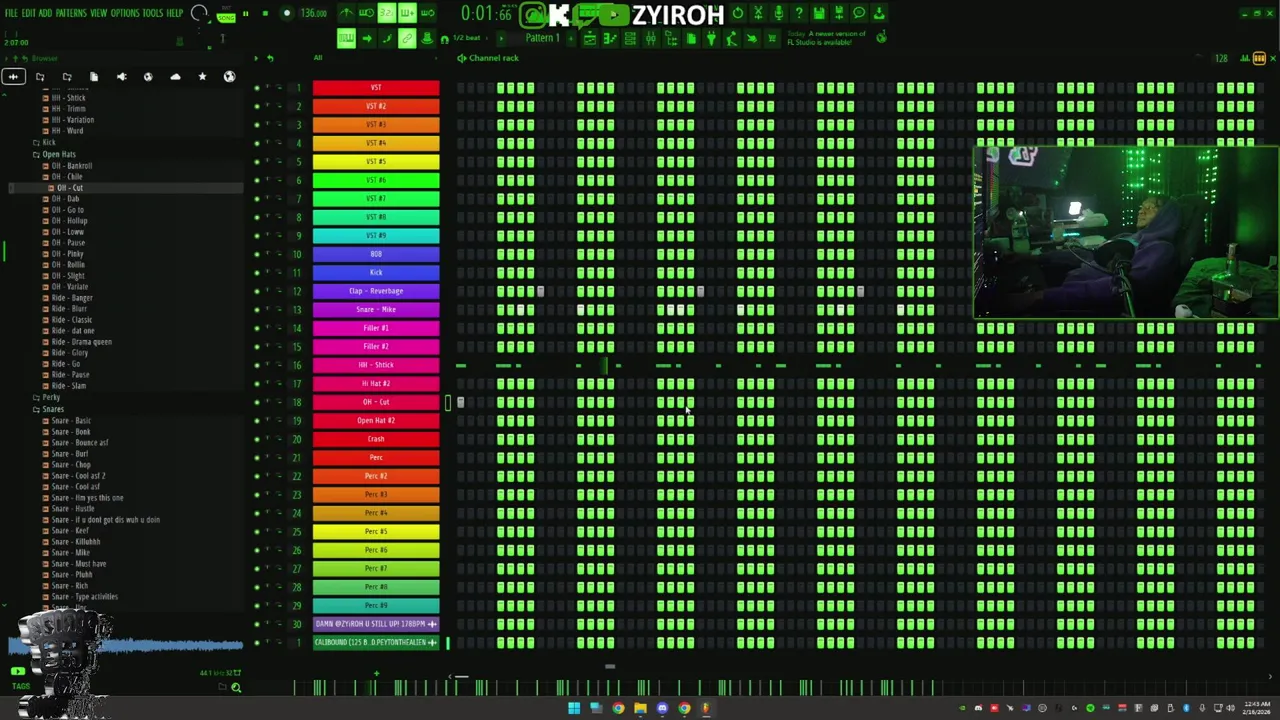
Task: Click the record button
Action: pyautogui.click(x=286, y=14)
